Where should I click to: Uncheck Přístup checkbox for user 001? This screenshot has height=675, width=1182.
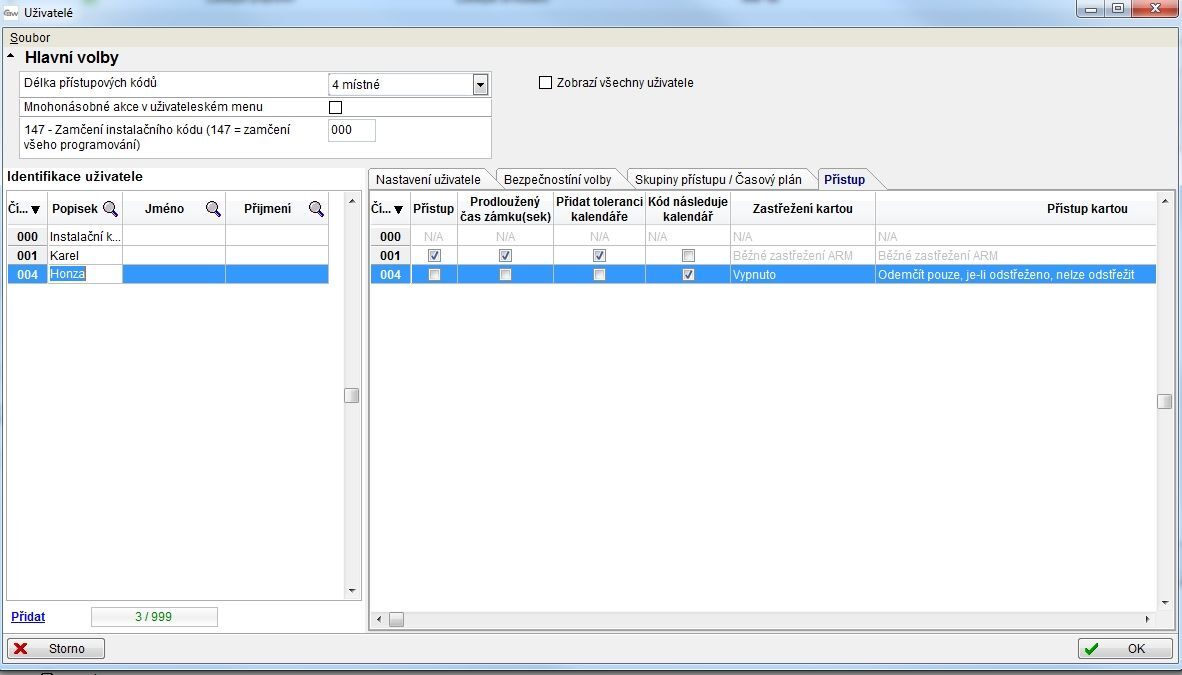tap(434, 256)
